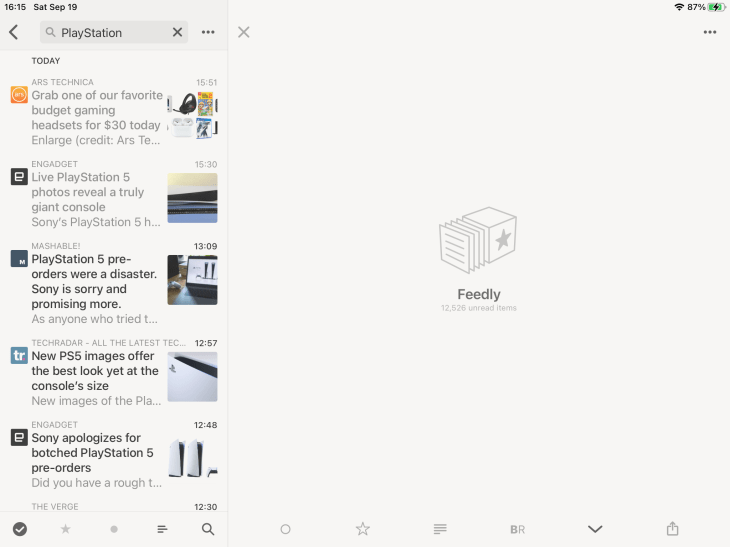Clear the PlayStation search text
The width and height of the screenshot is (730, 547).
[177, 32]
